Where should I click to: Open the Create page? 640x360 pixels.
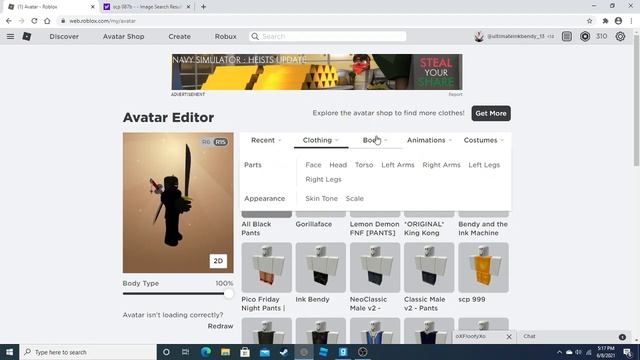[x=180, y=36]
